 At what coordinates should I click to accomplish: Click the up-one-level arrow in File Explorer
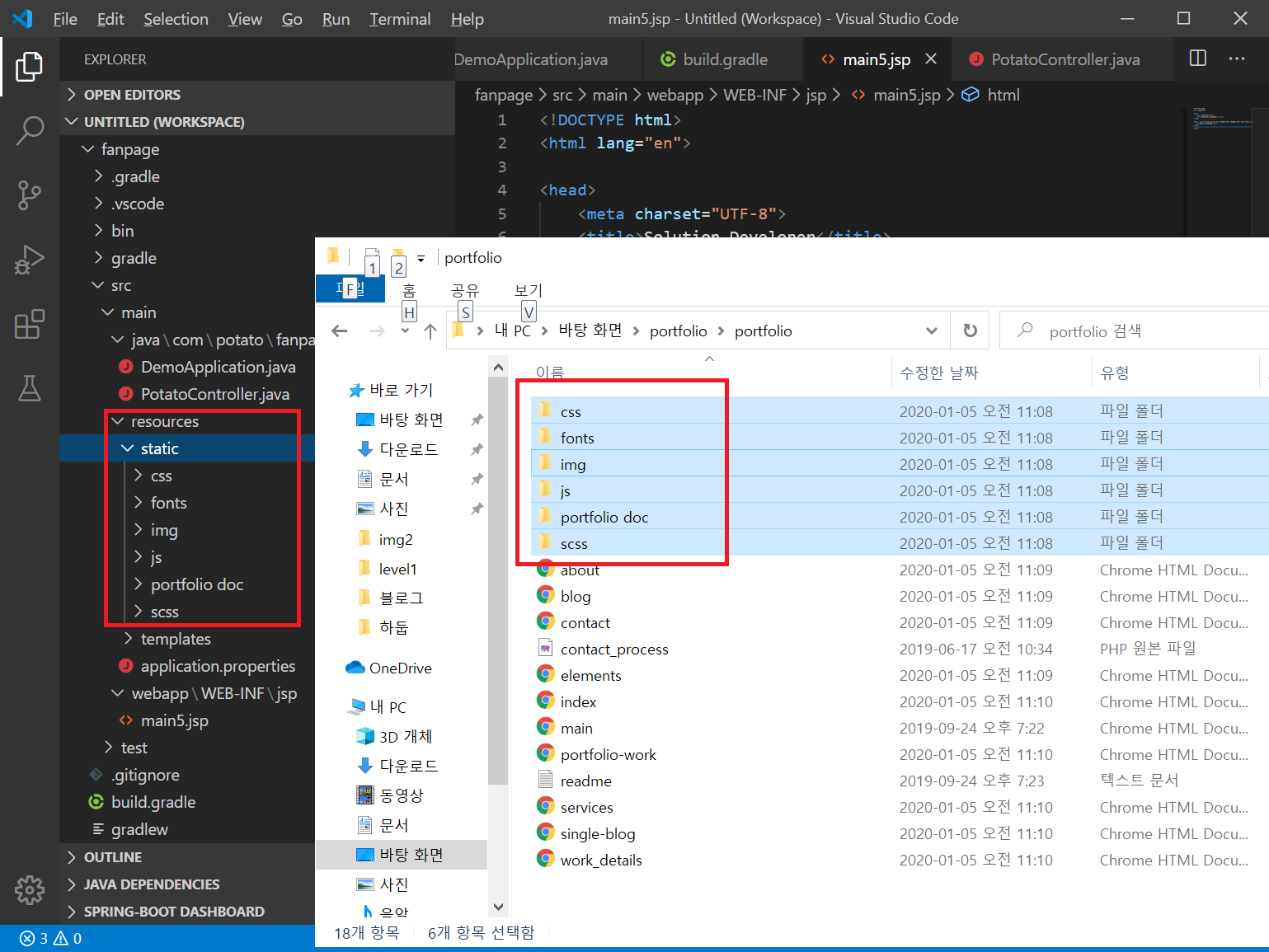(x=430, y=331)
